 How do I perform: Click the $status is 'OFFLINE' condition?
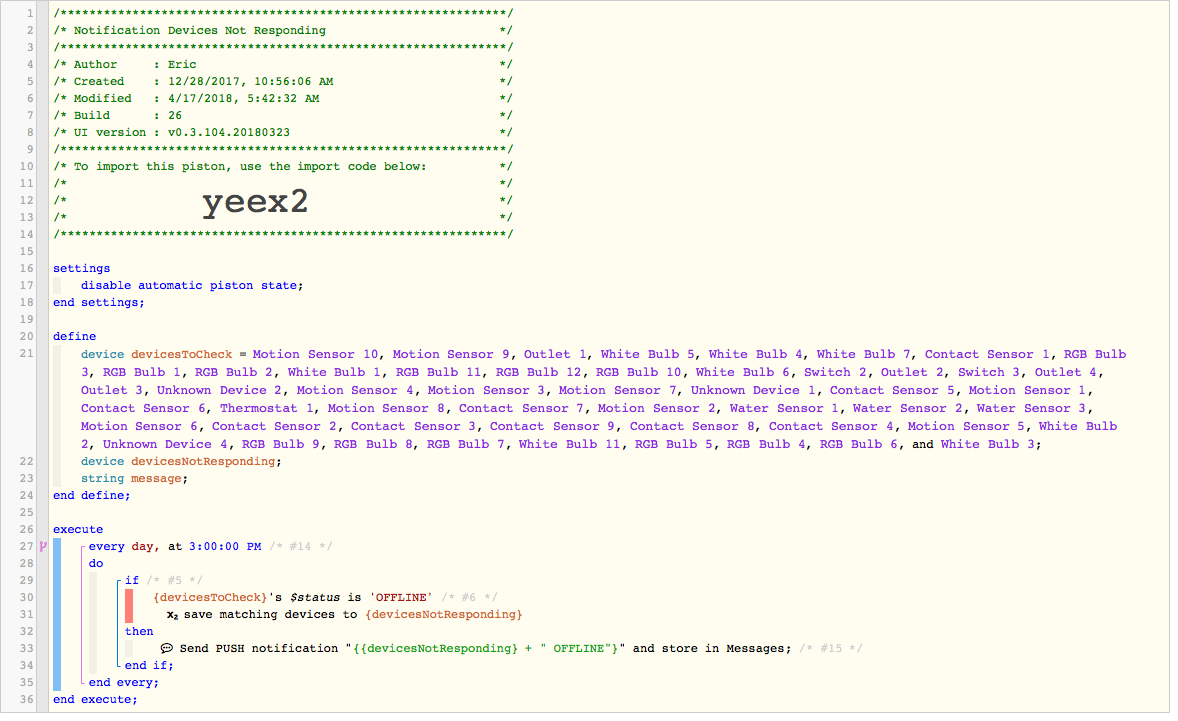293,598
